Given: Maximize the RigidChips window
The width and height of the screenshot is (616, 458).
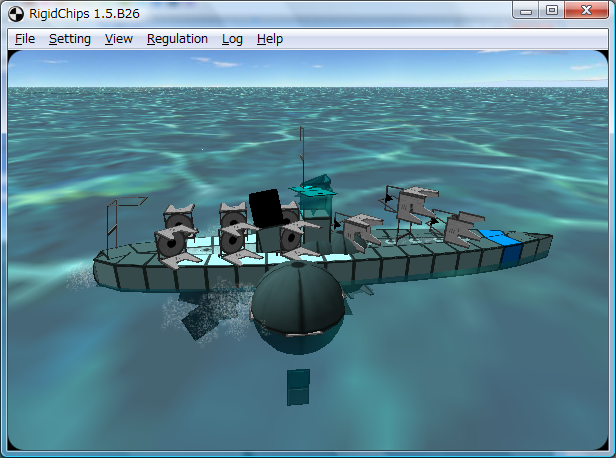Looking at the screenshot, I should point(552,10).
